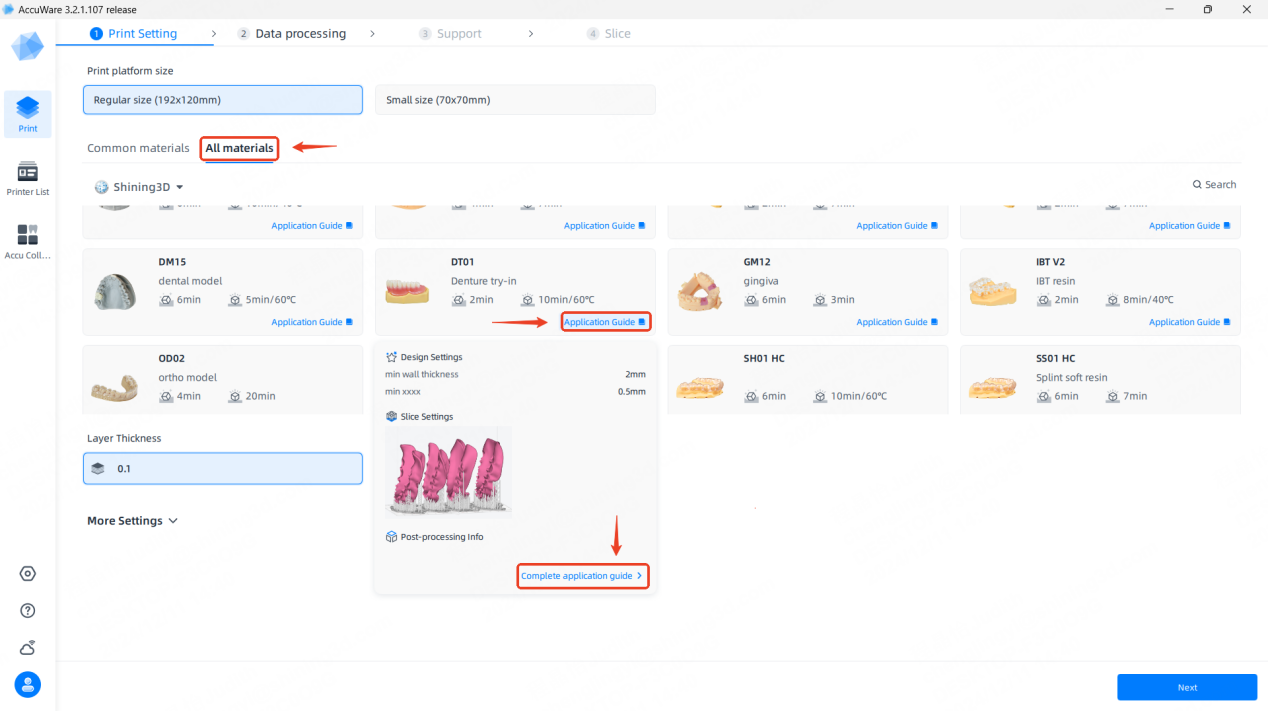This screenshot has width=1268, height=711.
Task: Select Regular size (192x120mm) platform
Action: (x=223, y=100)
